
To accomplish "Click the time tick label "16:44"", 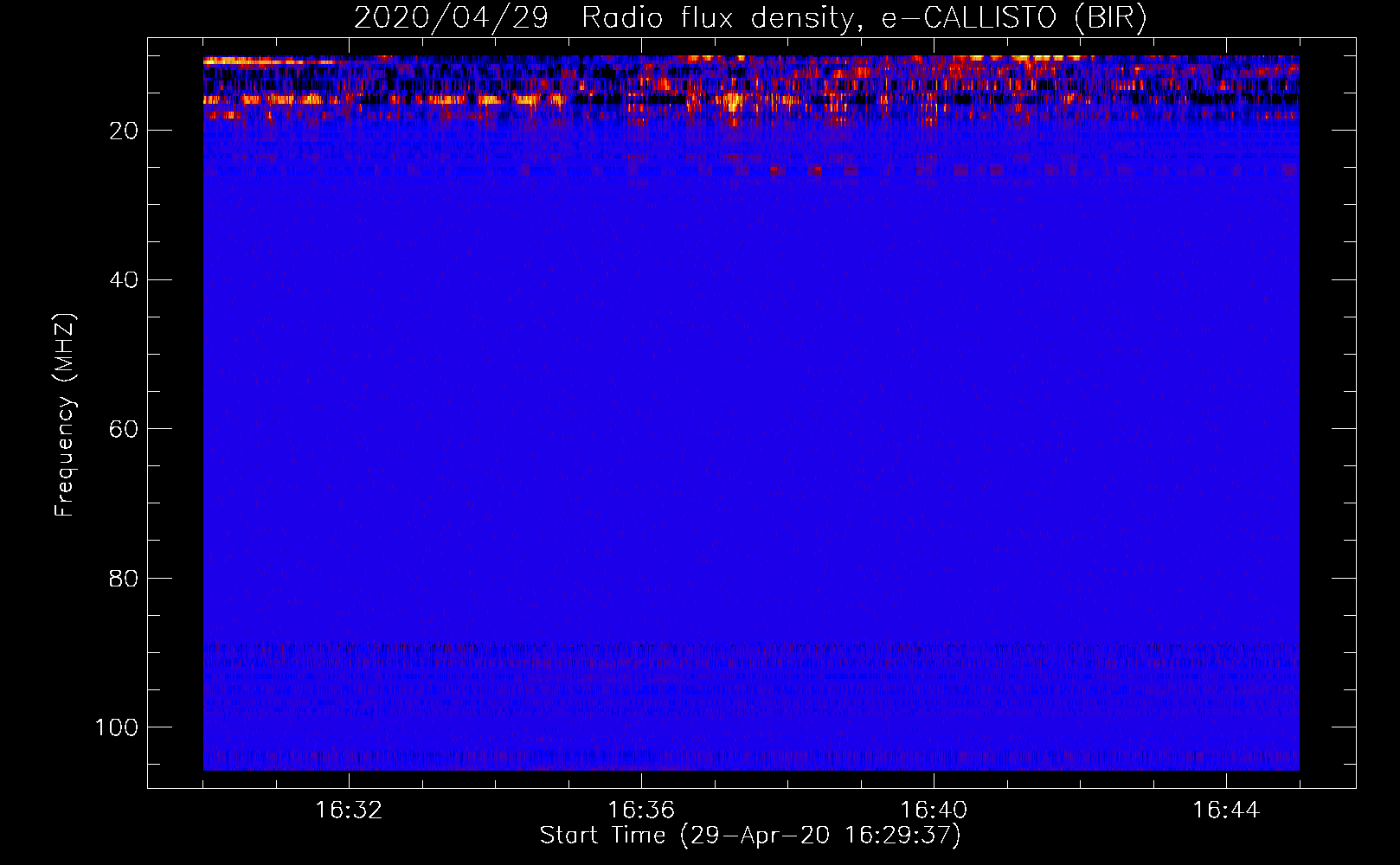I will (x=1226, y=811).
